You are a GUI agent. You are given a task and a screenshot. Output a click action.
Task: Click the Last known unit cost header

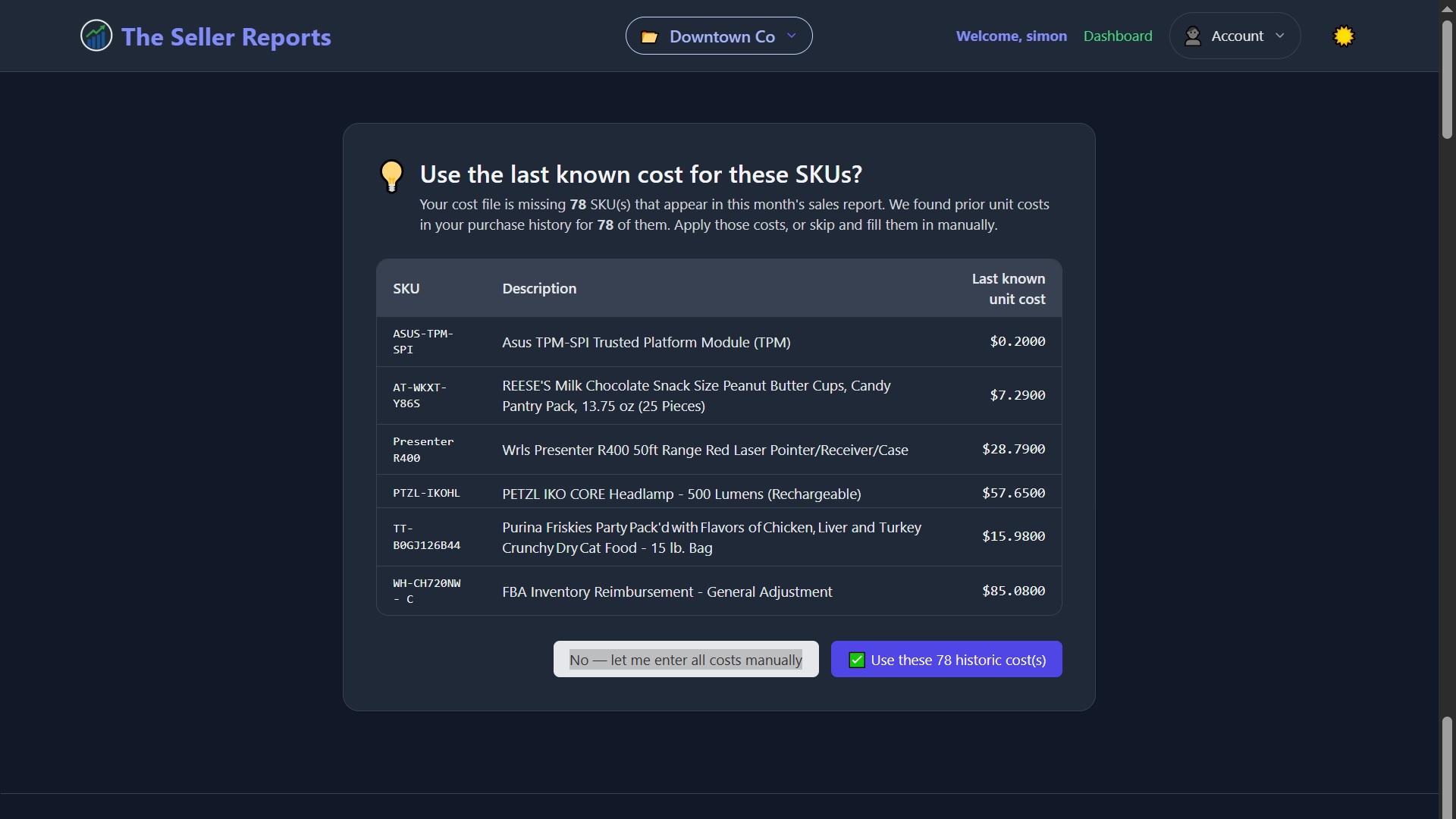click(1008, 288)
